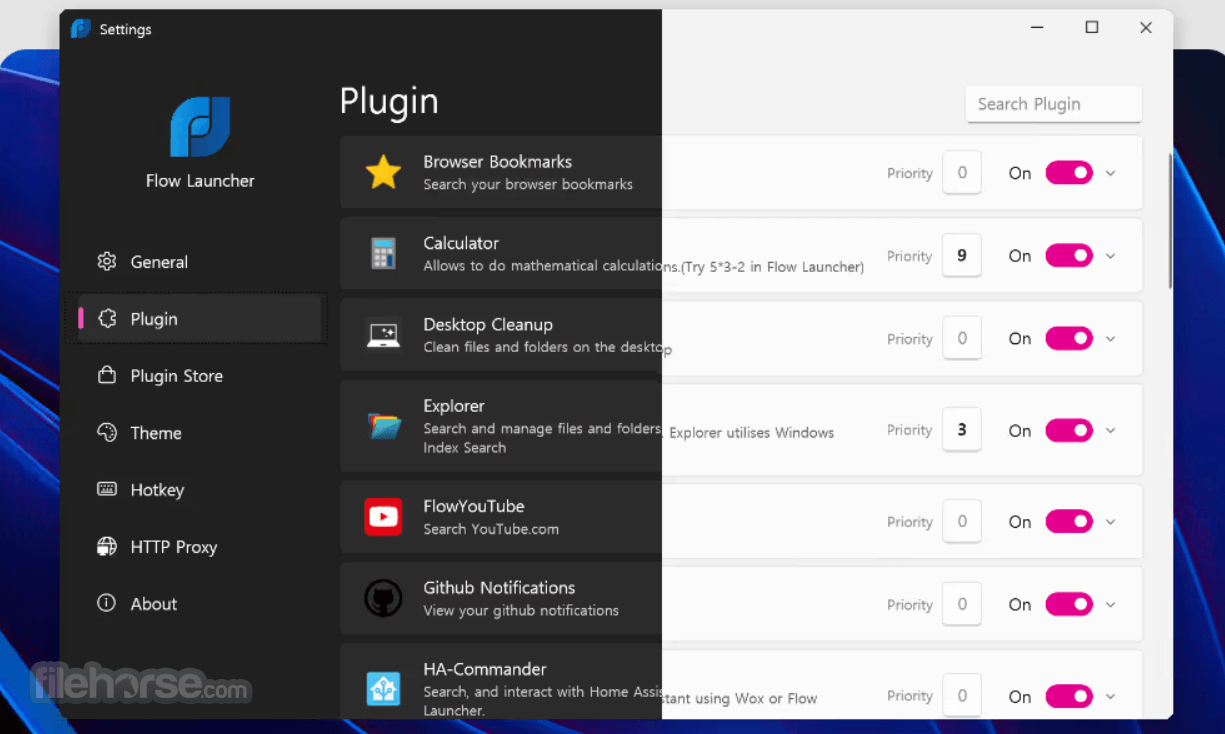Screen dimensions: 1225x734
Task: Expand the FlowYouTube plugin options
Action: point(1110,522)
